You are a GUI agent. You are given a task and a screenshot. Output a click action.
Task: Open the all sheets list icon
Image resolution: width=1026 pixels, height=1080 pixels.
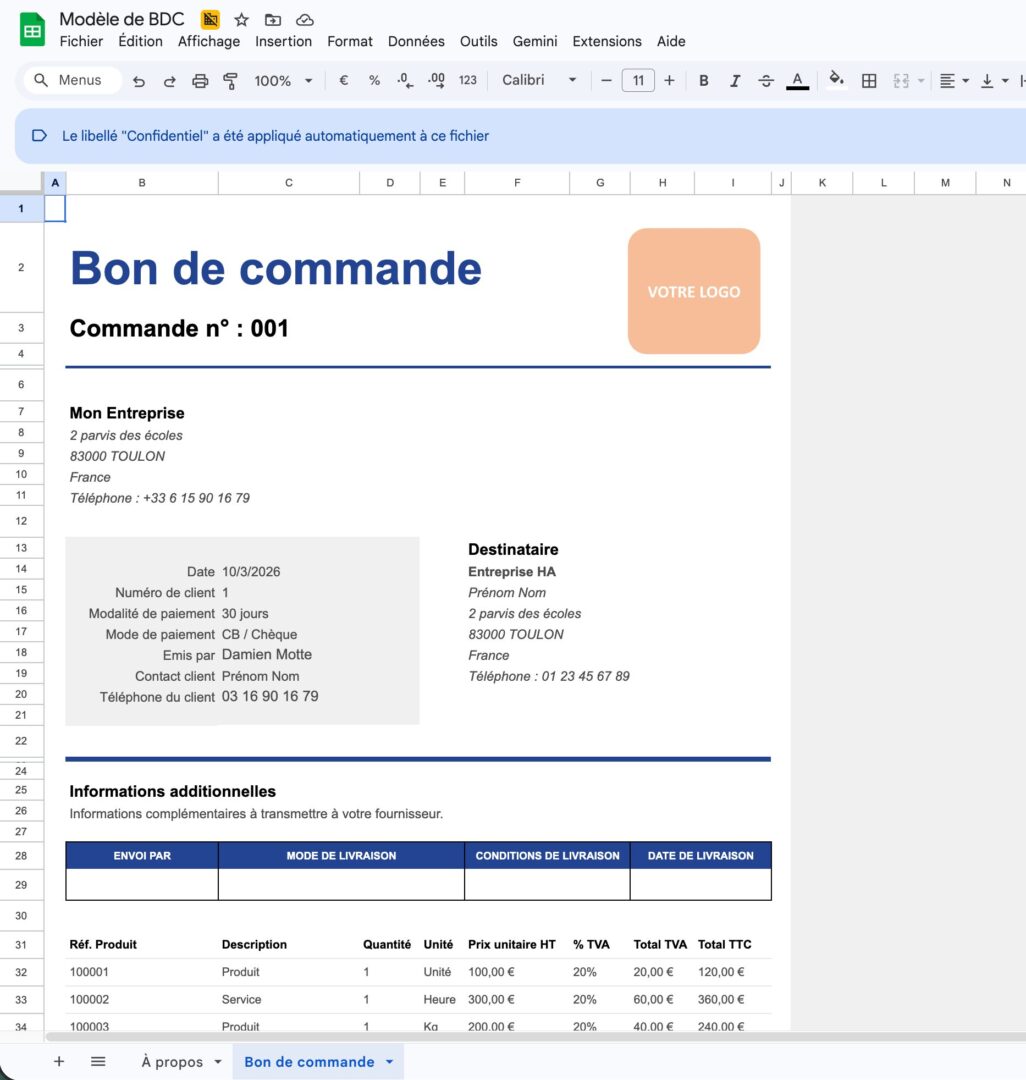pyautogui.click(x=98, y=1061)
